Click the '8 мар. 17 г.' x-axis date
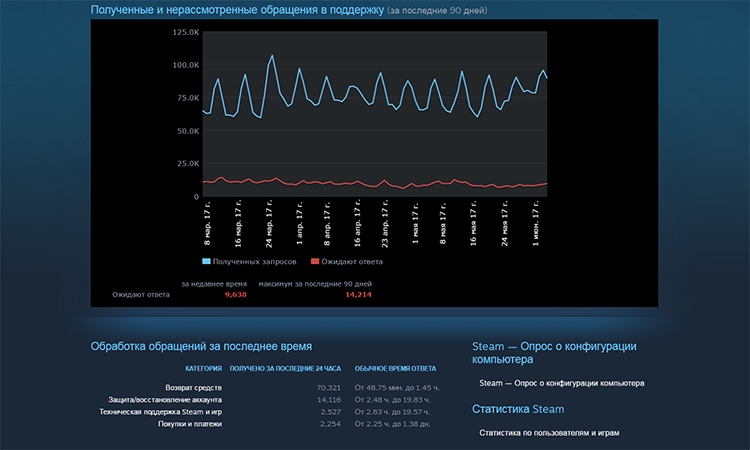The height and width of the screenshot is (450, 750). (207, 223)
